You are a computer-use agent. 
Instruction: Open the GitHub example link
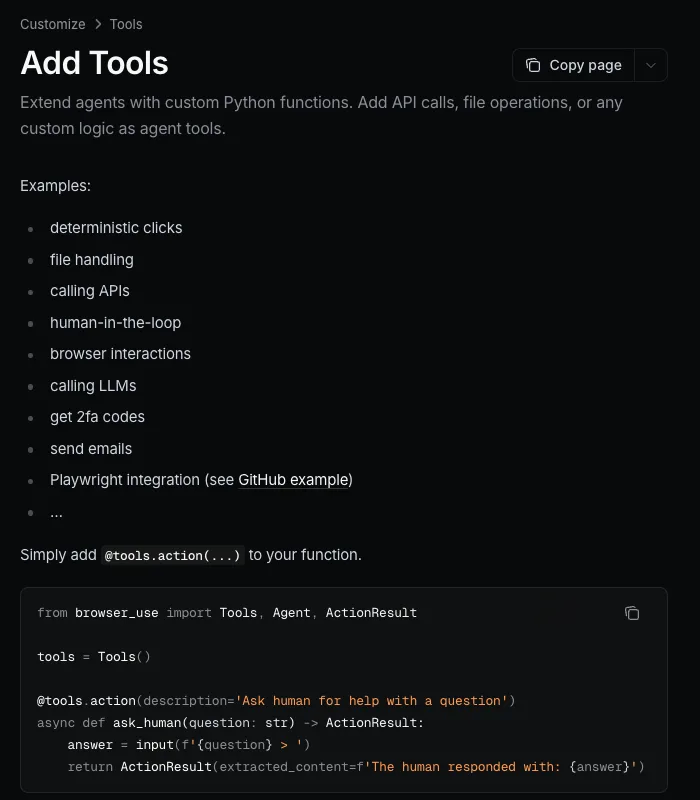(x=293, y=480)
